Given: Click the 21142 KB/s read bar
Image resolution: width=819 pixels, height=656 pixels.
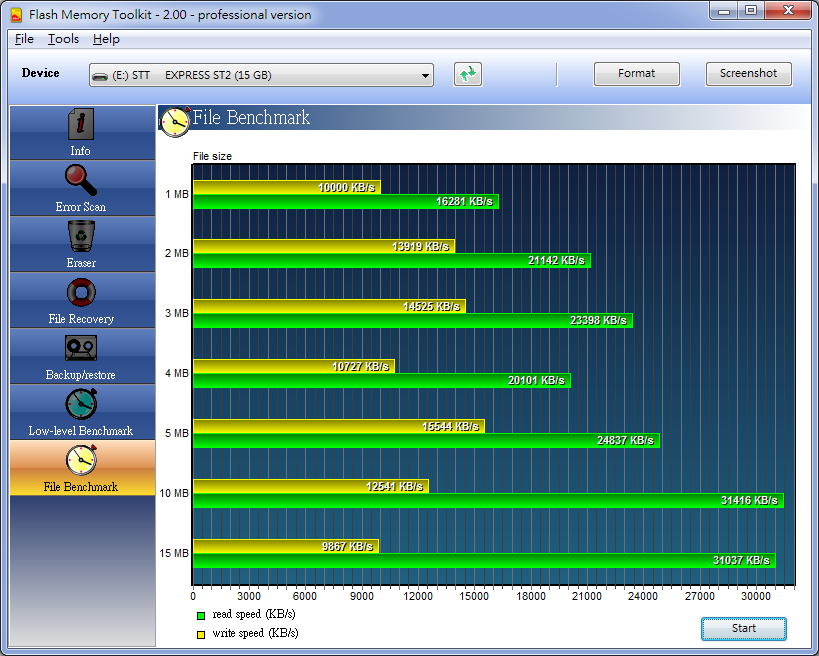Looking at the screenshot, I should pyautogui.click(x=392, y=261).
